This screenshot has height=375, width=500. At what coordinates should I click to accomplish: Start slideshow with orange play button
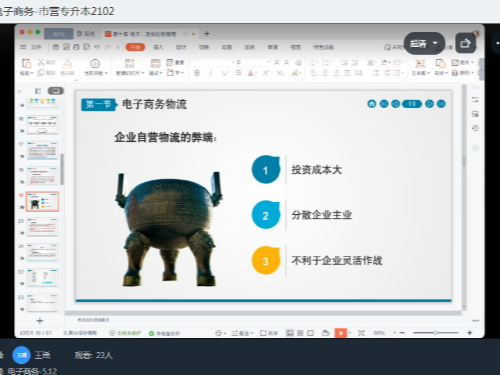[x=340, y=333]
